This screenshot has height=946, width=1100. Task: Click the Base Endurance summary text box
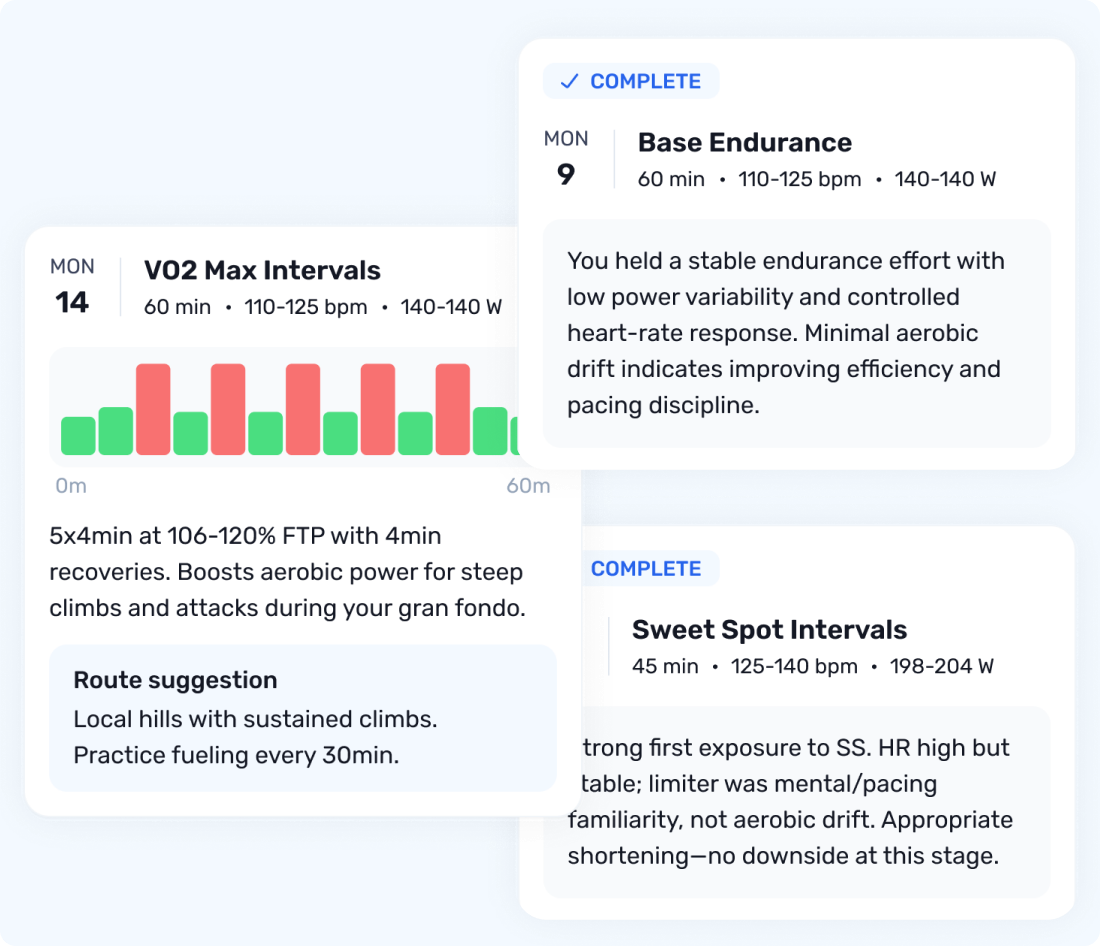click(x=796, y=333)
